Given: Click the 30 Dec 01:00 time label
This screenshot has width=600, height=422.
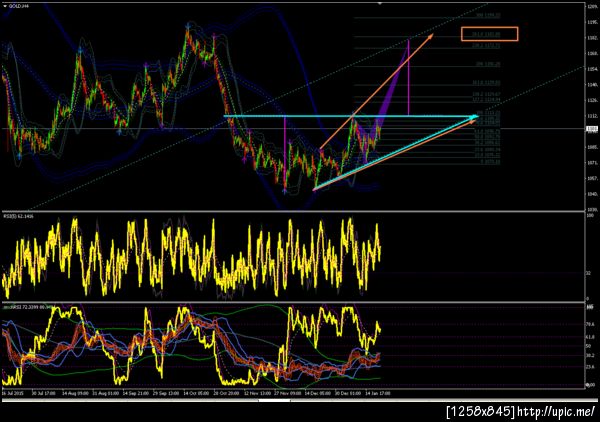Looking at the screenshot, I should click(348, 393).
